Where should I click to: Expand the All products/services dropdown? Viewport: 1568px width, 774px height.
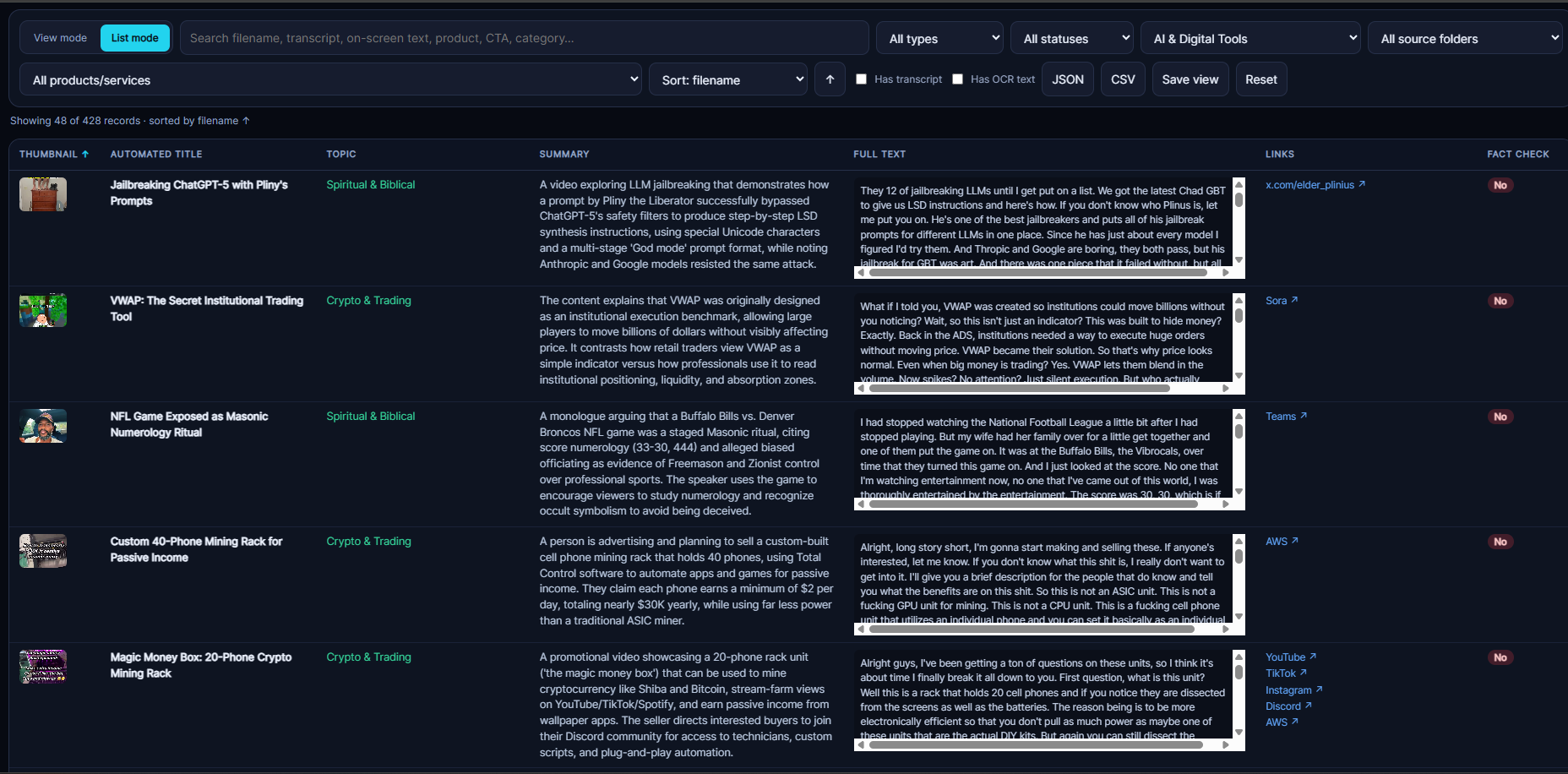[x=330, y=79]
